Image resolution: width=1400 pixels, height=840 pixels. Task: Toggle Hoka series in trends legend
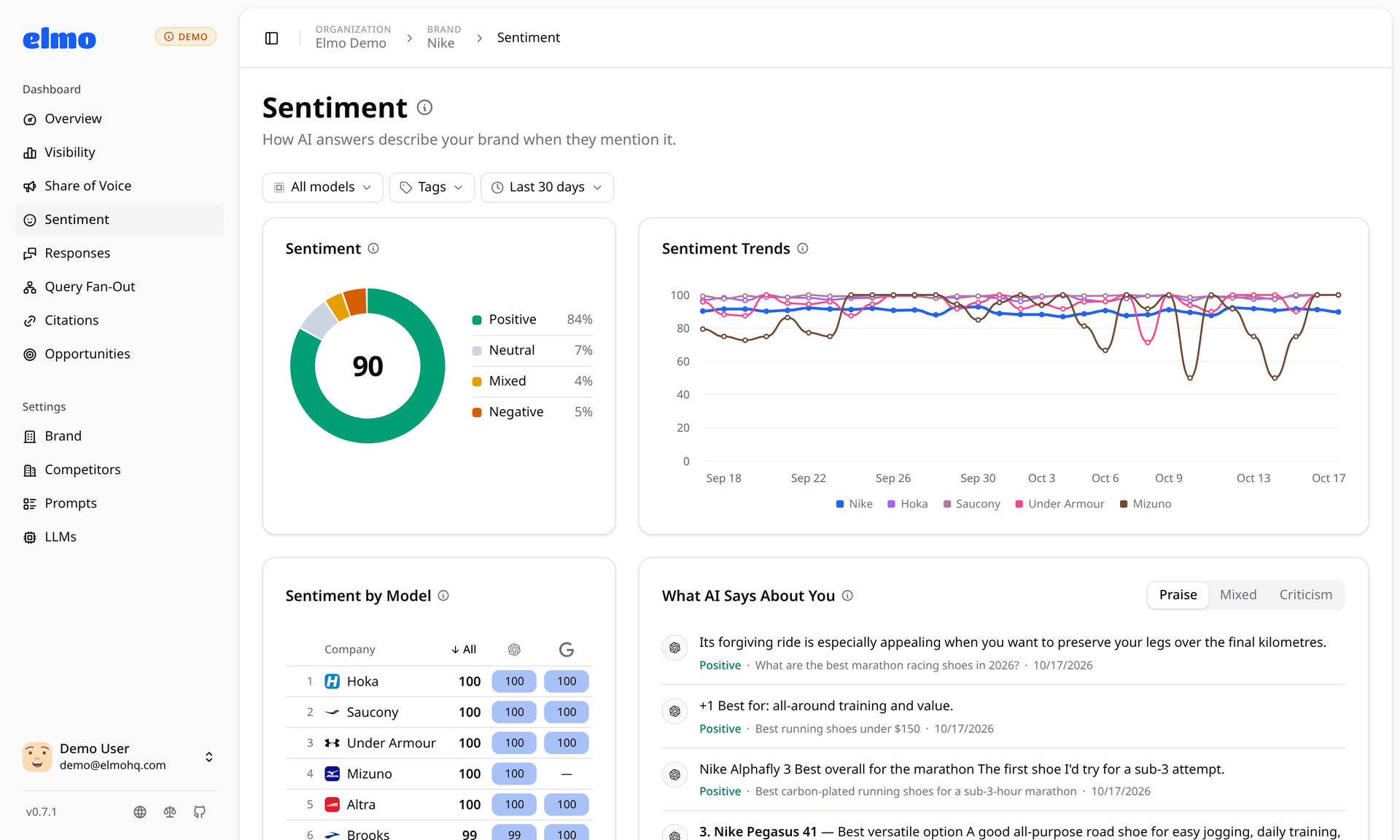(x=908, y=504)
